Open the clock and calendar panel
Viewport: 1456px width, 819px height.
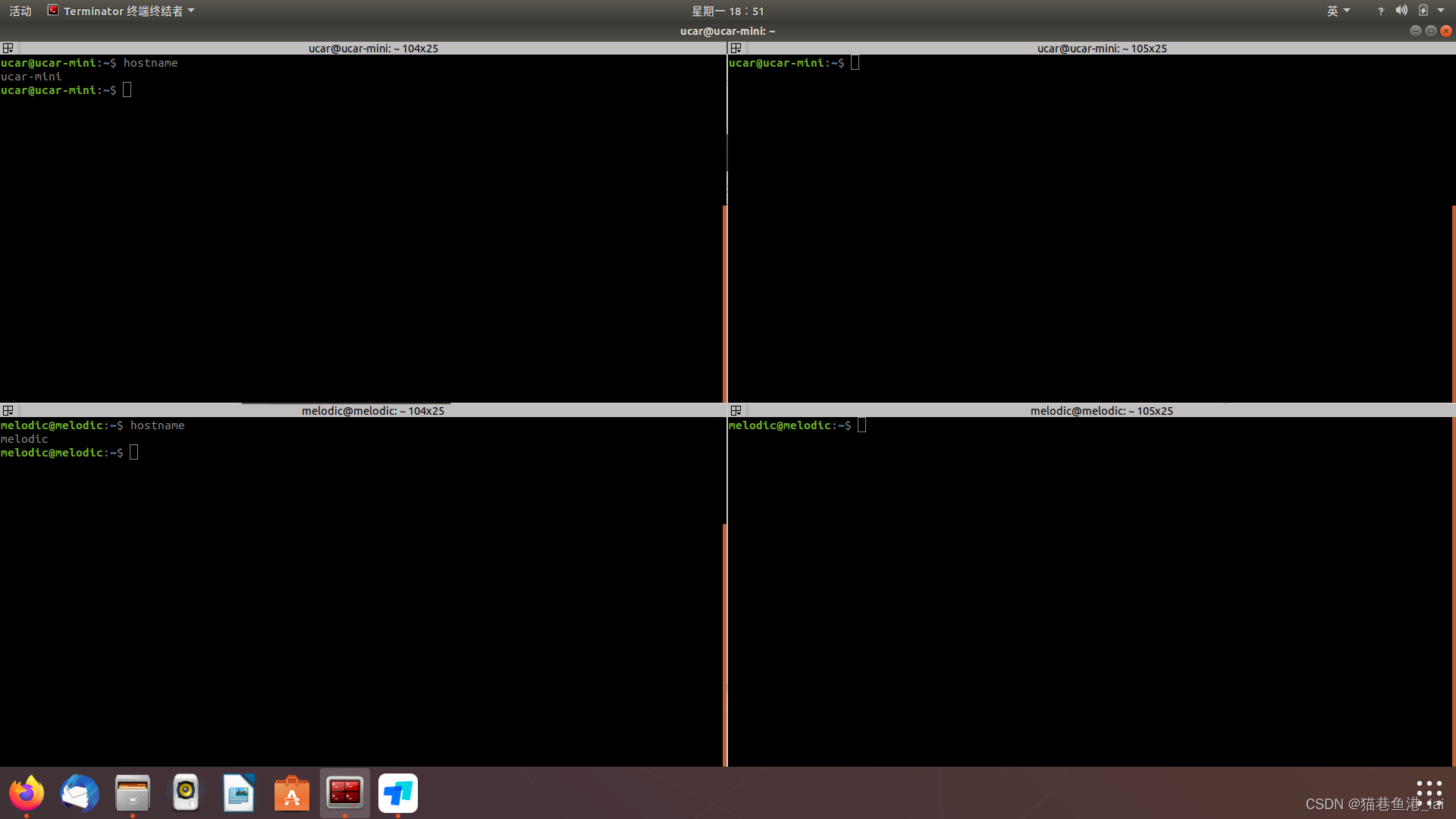point(727,11)
